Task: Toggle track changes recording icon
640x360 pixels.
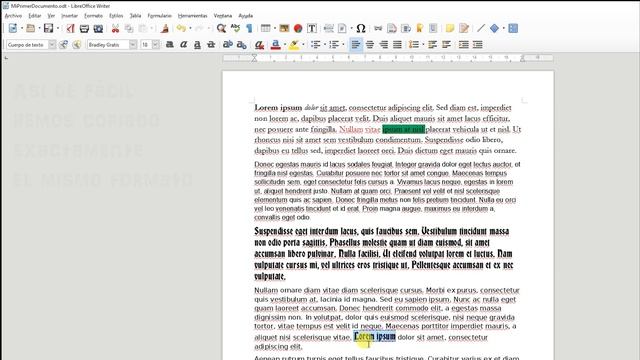Action: pyautogui.click(x=464, y=28)
